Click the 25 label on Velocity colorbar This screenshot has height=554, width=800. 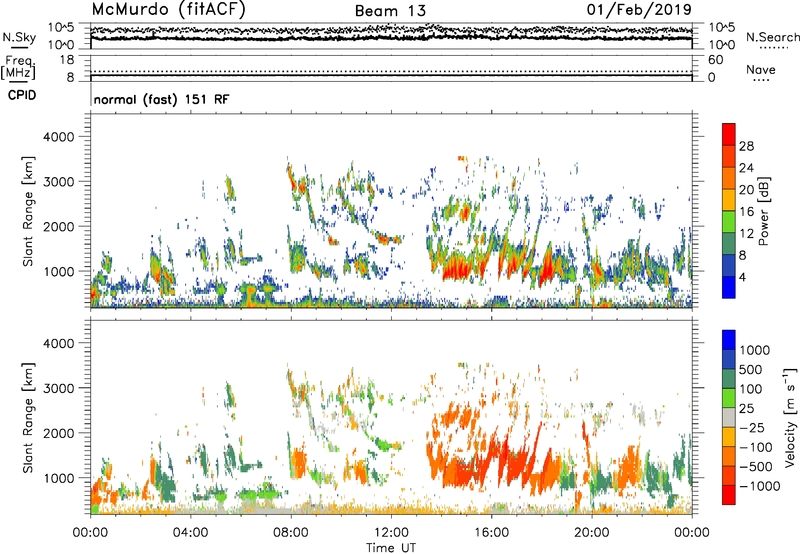point(746,409)
